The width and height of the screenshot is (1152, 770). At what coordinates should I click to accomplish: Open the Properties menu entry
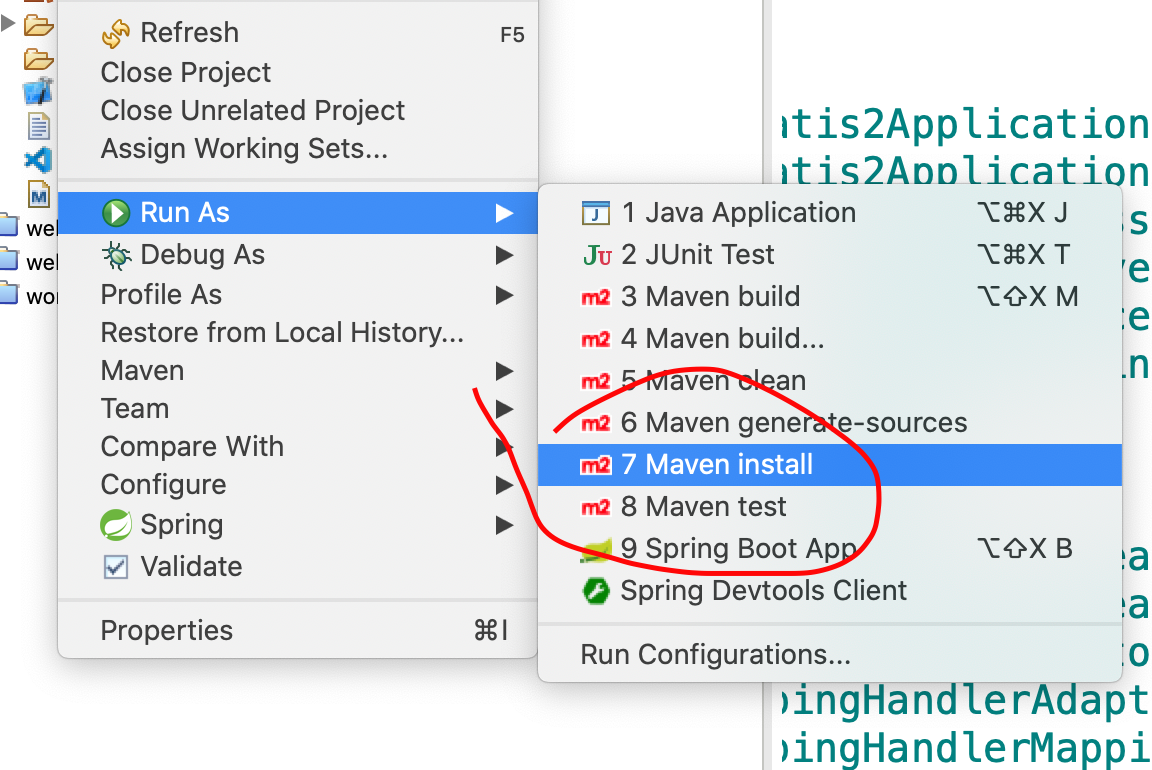point(298,630)
